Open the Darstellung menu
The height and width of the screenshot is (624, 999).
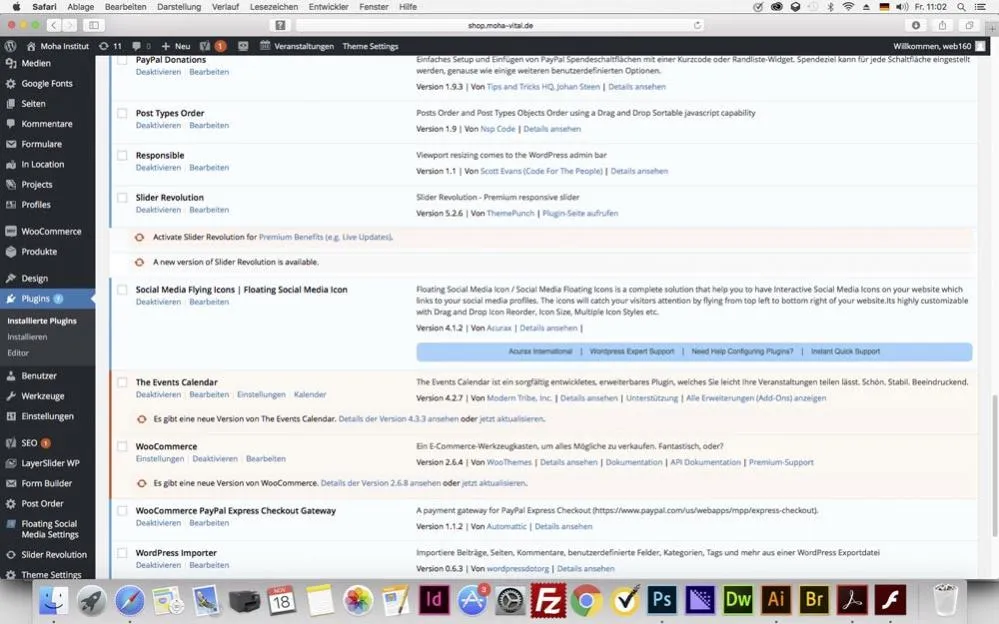tap(179, 6)
